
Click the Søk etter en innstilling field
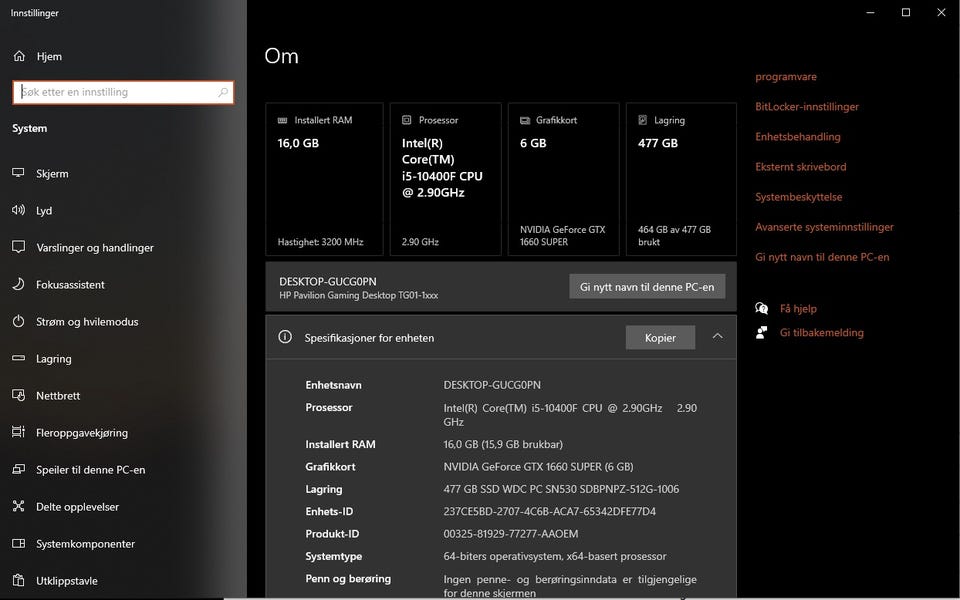pos(123,92)
